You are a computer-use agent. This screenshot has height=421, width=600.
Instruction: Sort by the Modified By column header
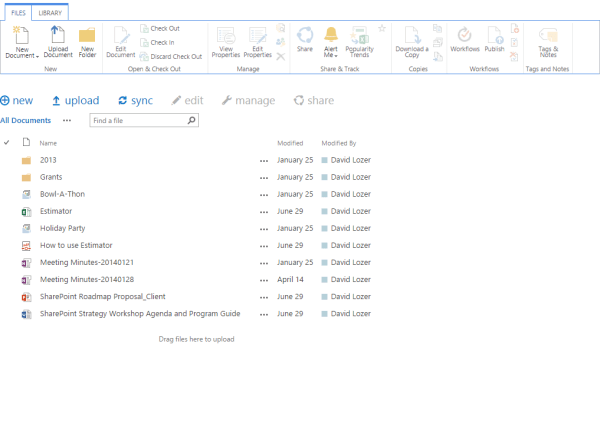[339, 143]
